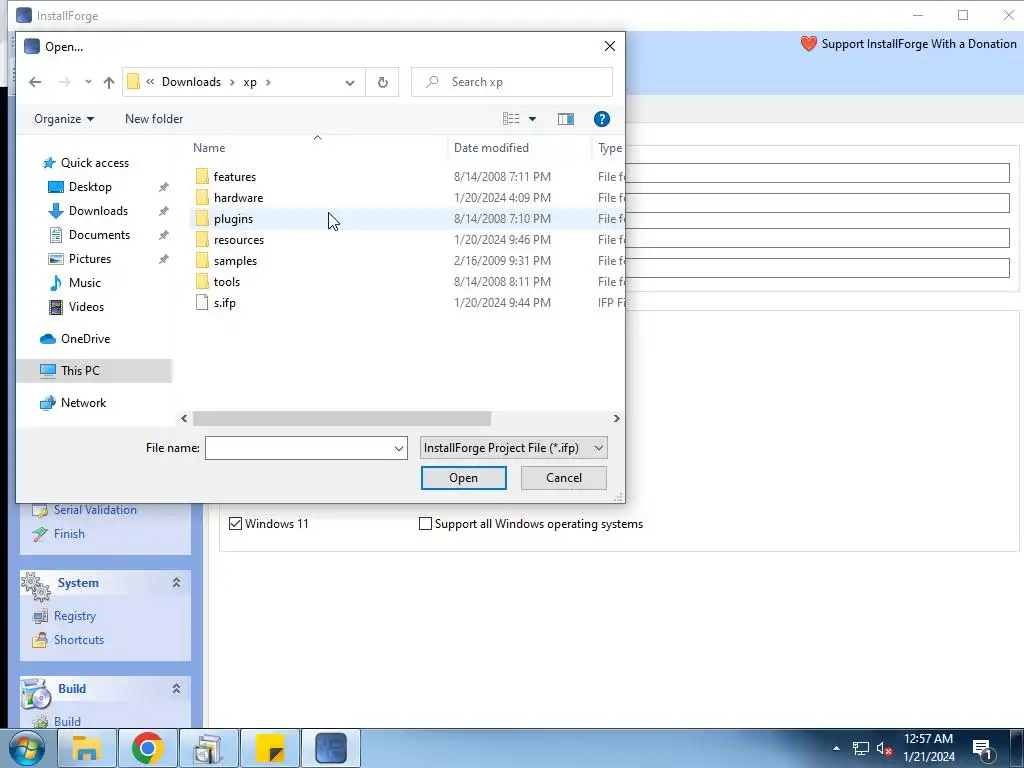
Task: Go back with the Open dialog's back arrow
Action: click(x=35, y=82)
